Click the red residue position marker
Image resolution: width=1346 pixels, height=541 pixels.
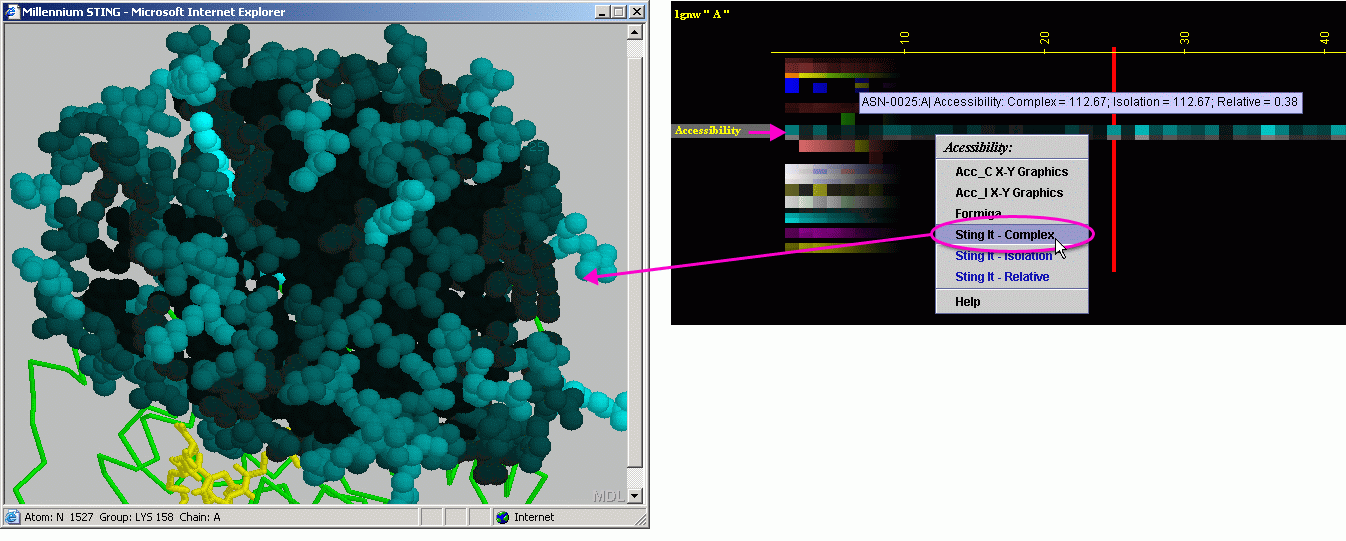point(1113,159)
